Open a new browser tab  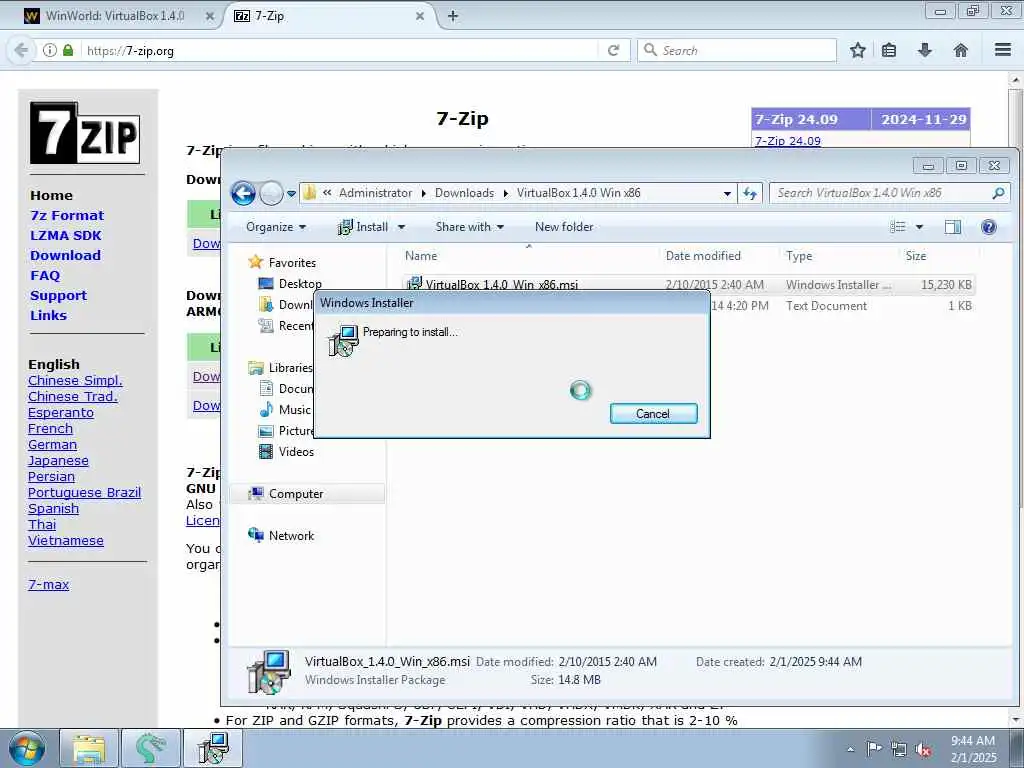tap(453, 16)
